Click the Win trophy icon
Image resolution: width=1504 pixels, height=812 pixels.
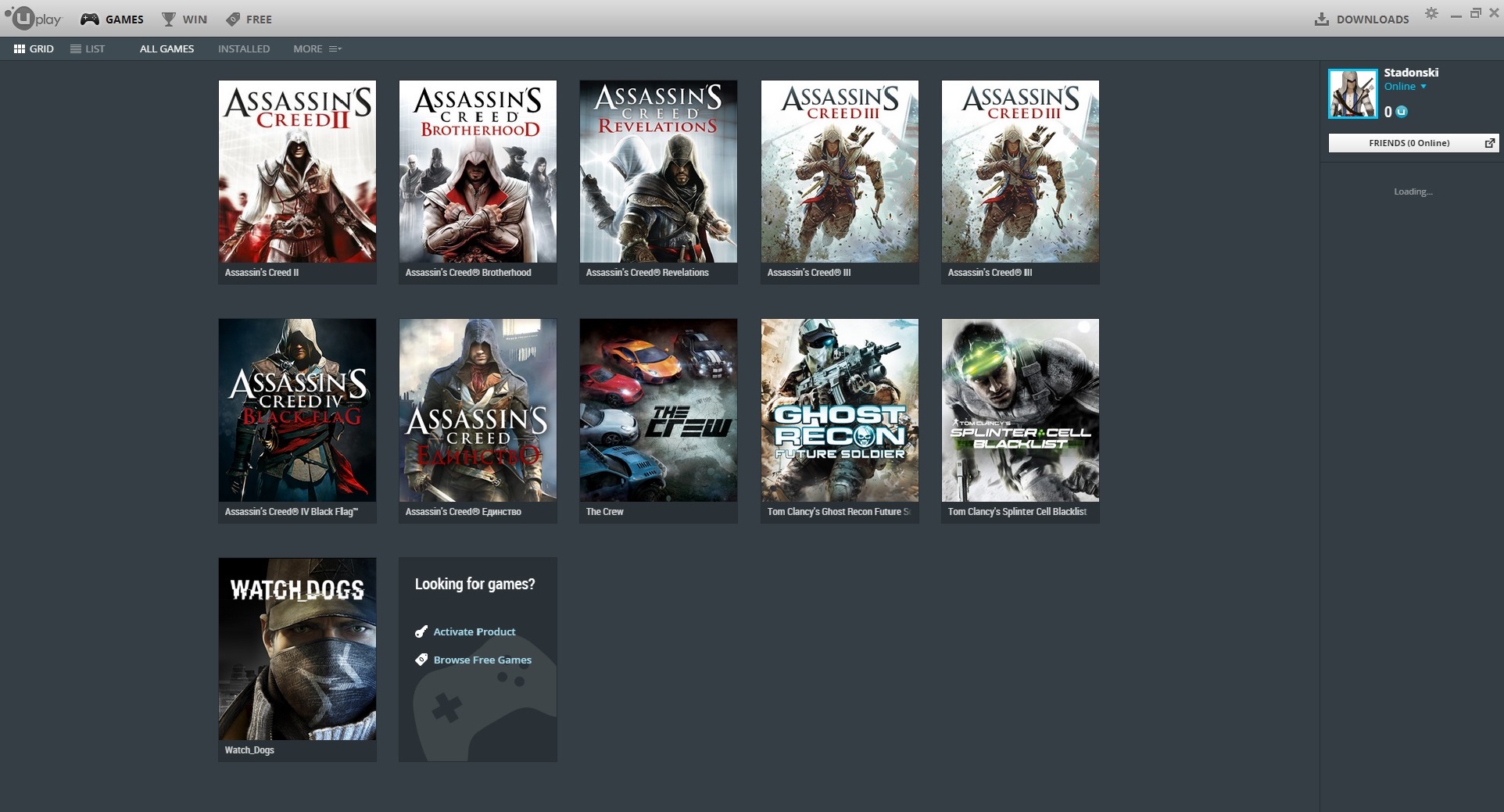pyautogui.click(x=168, y=19)
